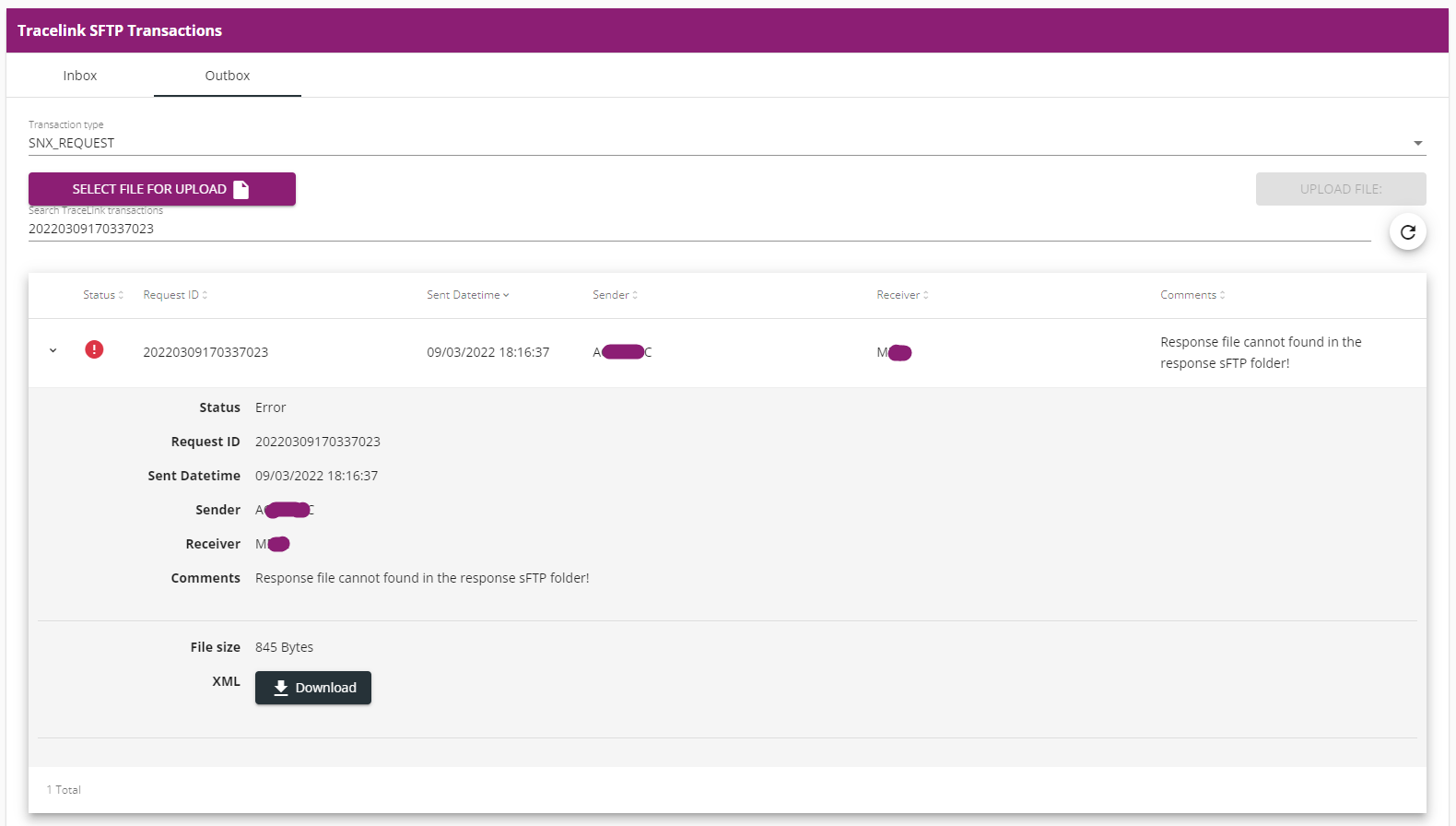Click the refresh icon button

point(1408,232)
